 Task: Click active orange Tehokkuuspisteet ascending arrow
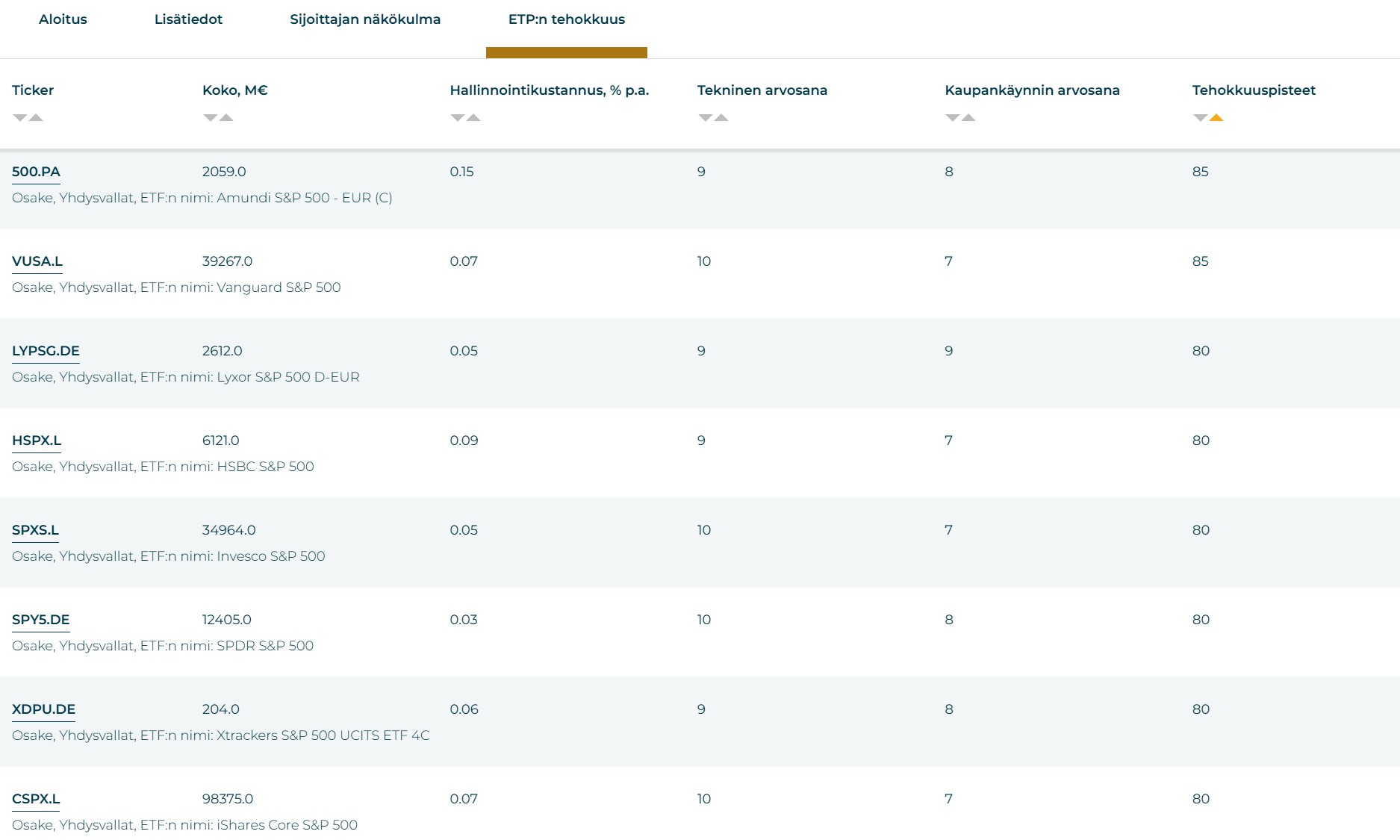(1216, 117)
